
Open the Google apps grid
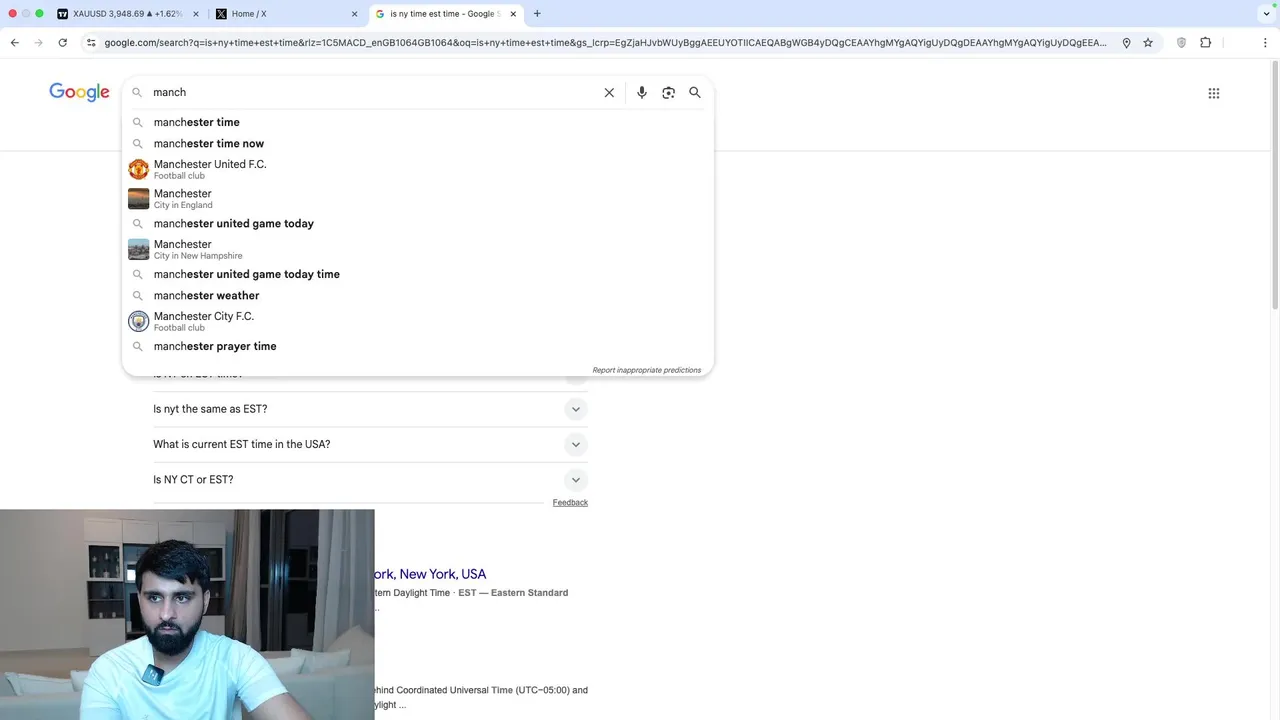(1214, 93)
